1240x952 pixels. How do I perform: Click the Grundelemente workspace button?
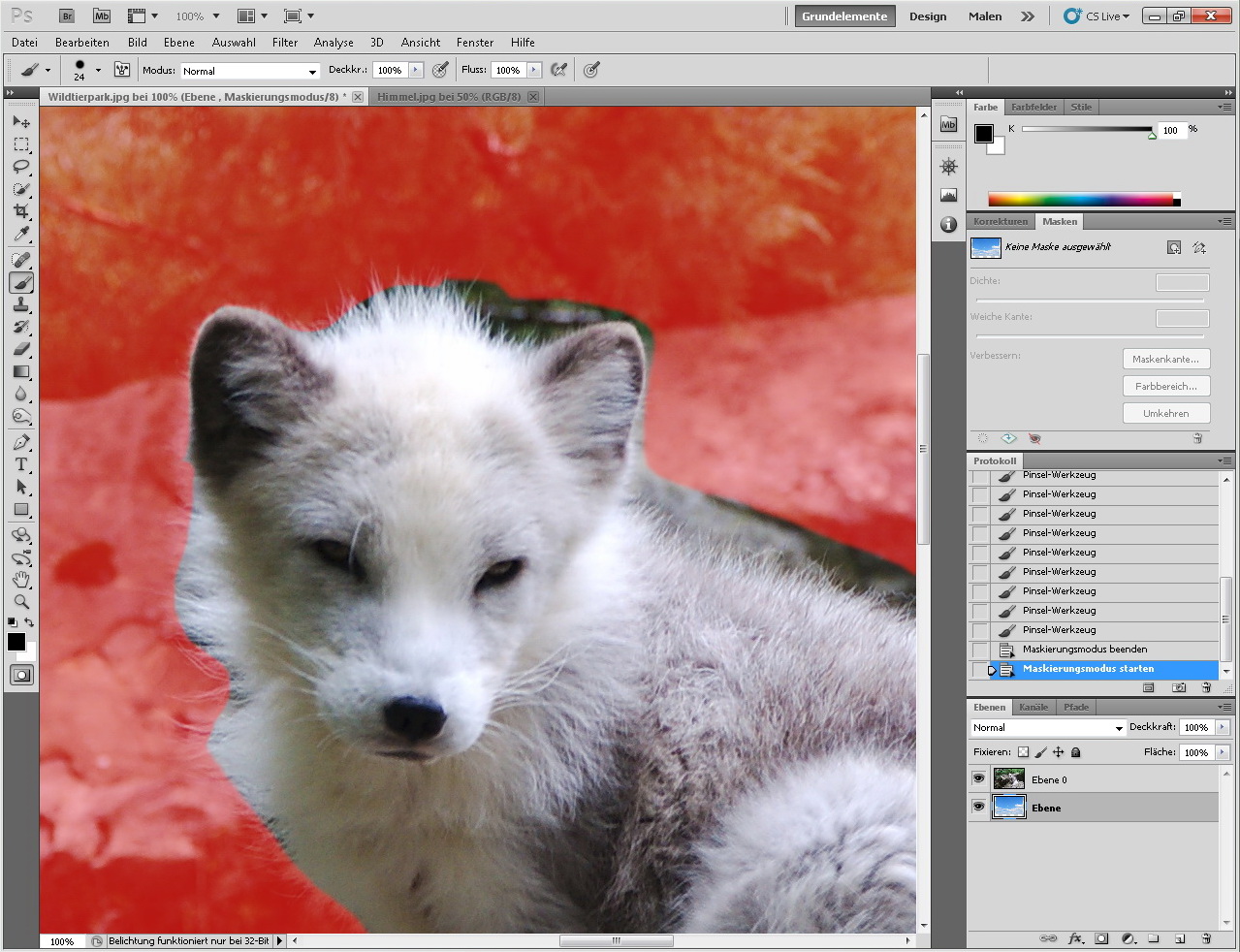(843, 16)
